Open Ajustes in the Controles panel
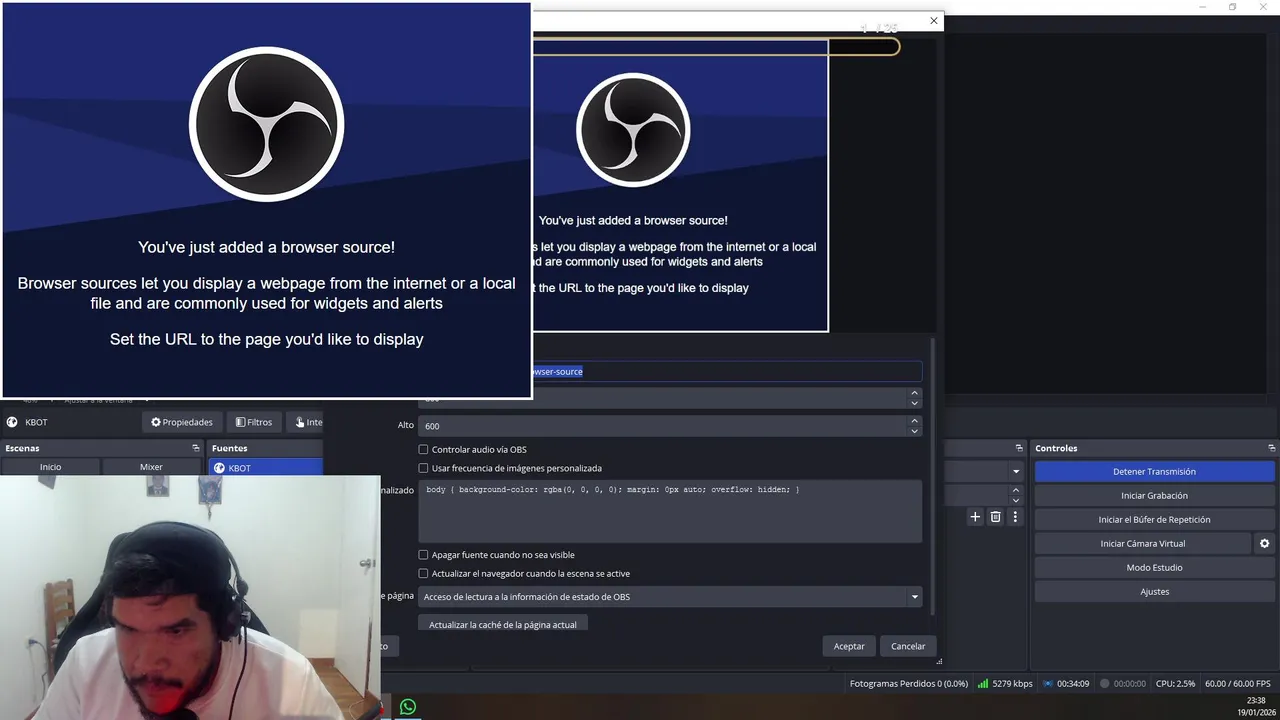The height and width of the screenshot is (720, 1280). tap(1154, 591)
